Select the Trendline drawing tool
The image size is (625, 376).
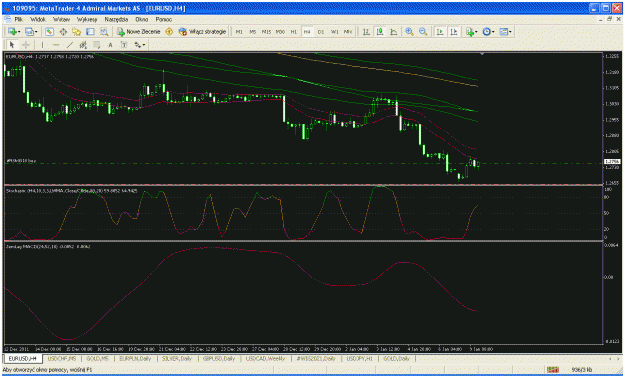click(x=70, y=45)
